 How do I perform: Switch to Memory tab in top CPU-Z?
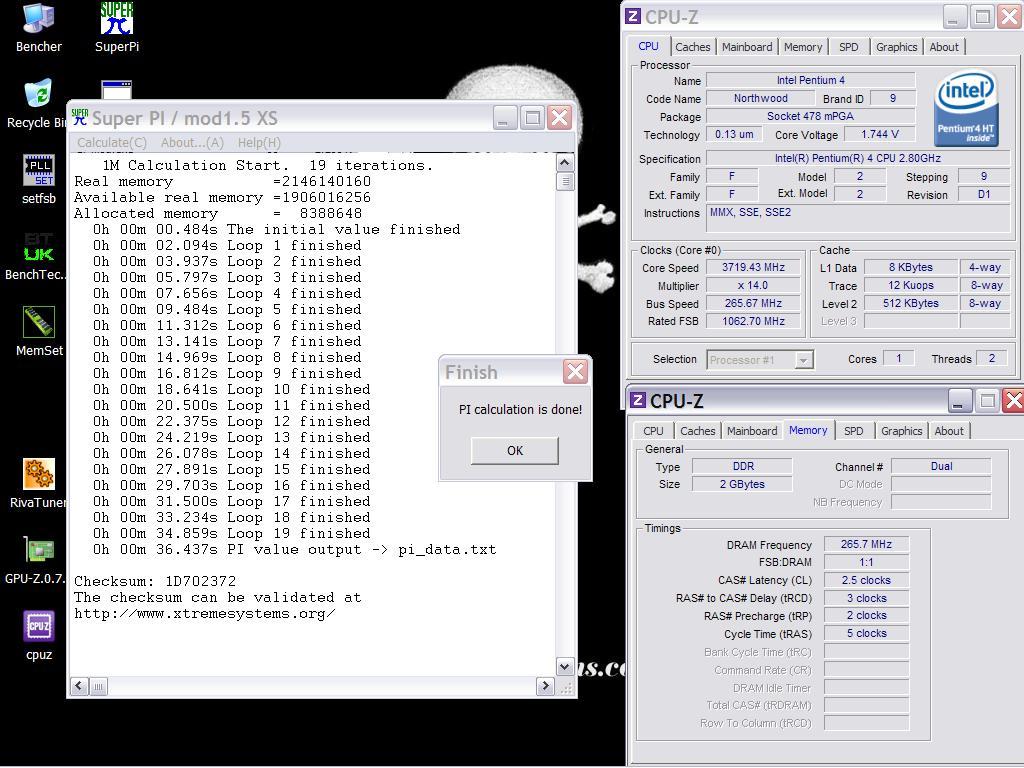click(x=803, y=47)
